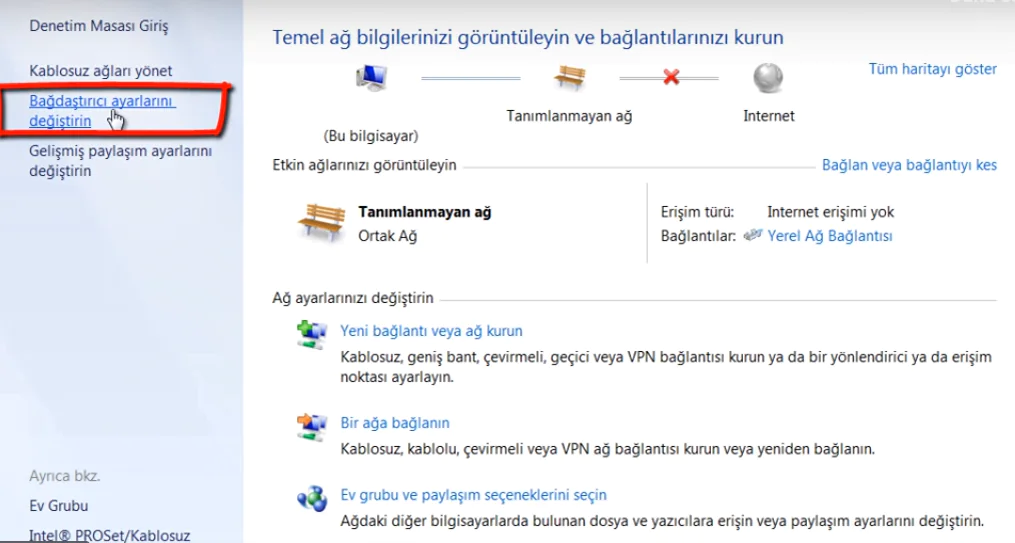Open Intel PROSet/Kablosuz link
The image size is (1015, 543).
109,535
